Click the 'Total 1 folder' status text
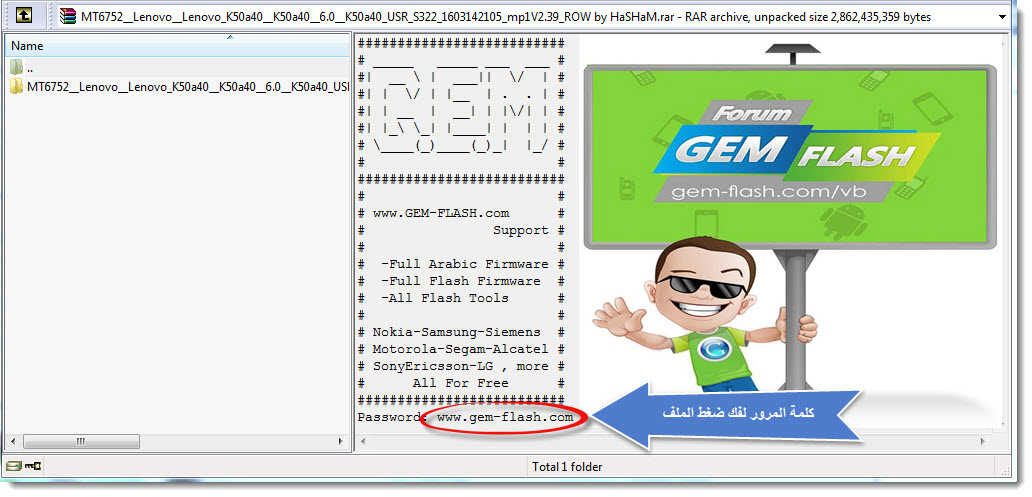 click(x=567, y=467)
